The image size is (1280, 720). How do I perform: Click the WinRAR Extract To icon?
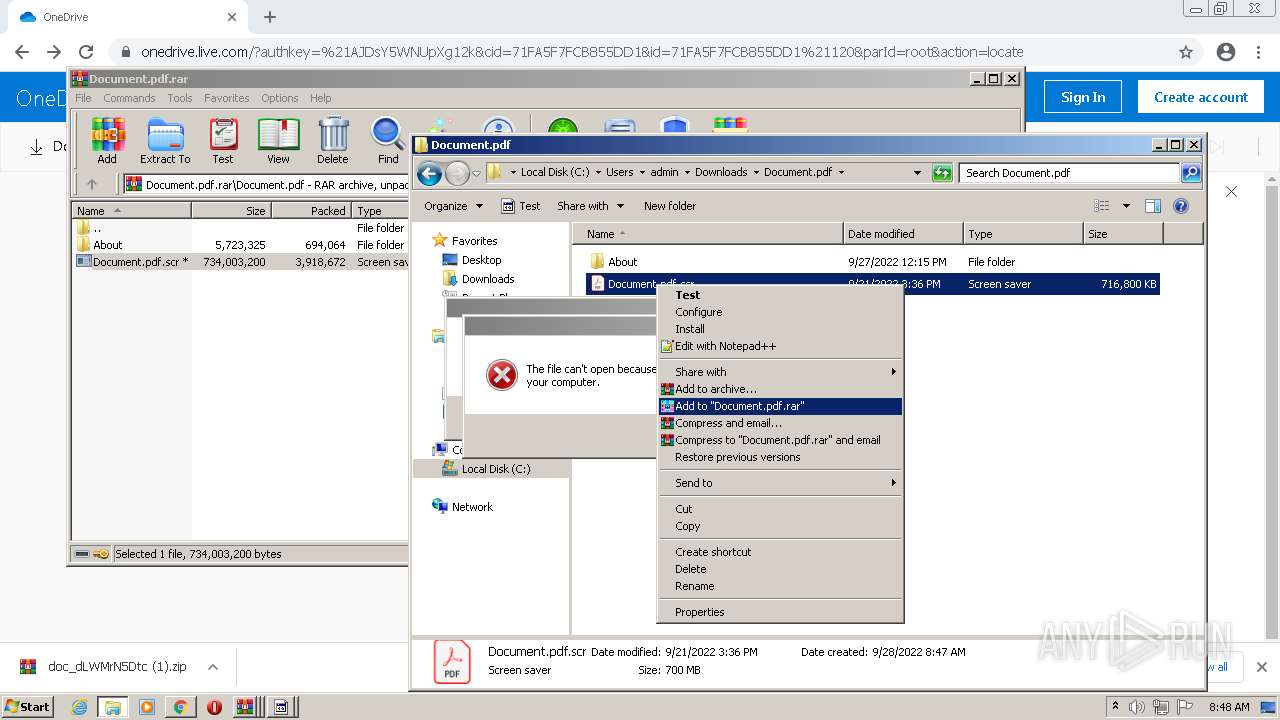click(x=165, y=140)
